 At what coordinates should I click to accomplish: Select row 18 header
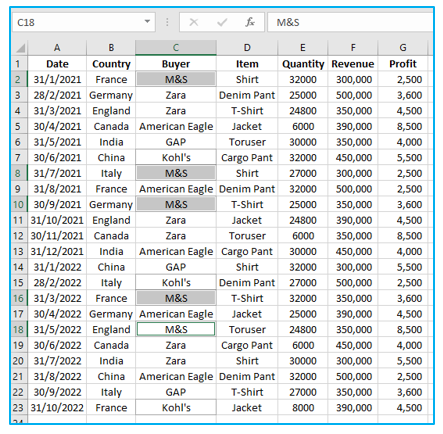click(x=19, y=329)
